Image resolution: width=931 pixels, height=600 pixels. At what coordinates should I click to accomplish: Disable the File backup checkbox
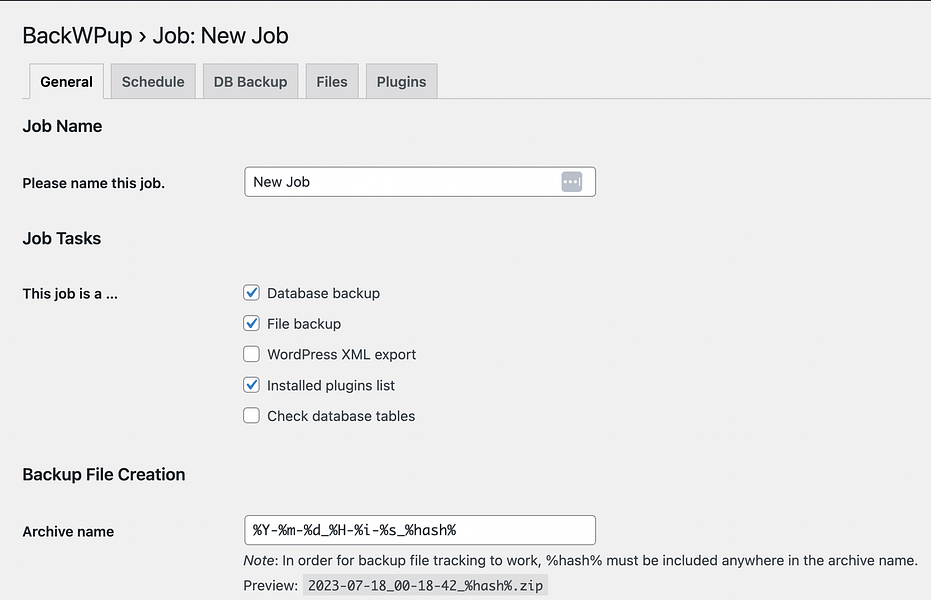(252, 324)
